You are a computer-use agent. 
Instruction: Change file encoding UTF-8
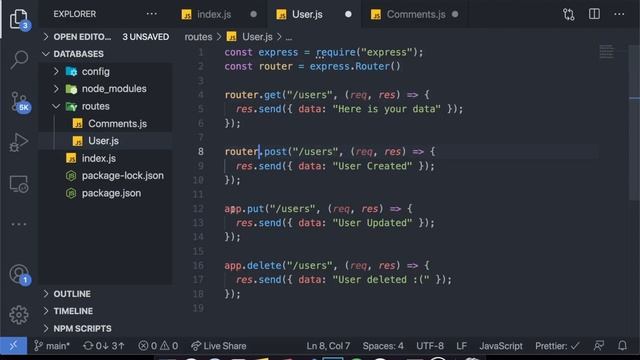coord(430,346)
